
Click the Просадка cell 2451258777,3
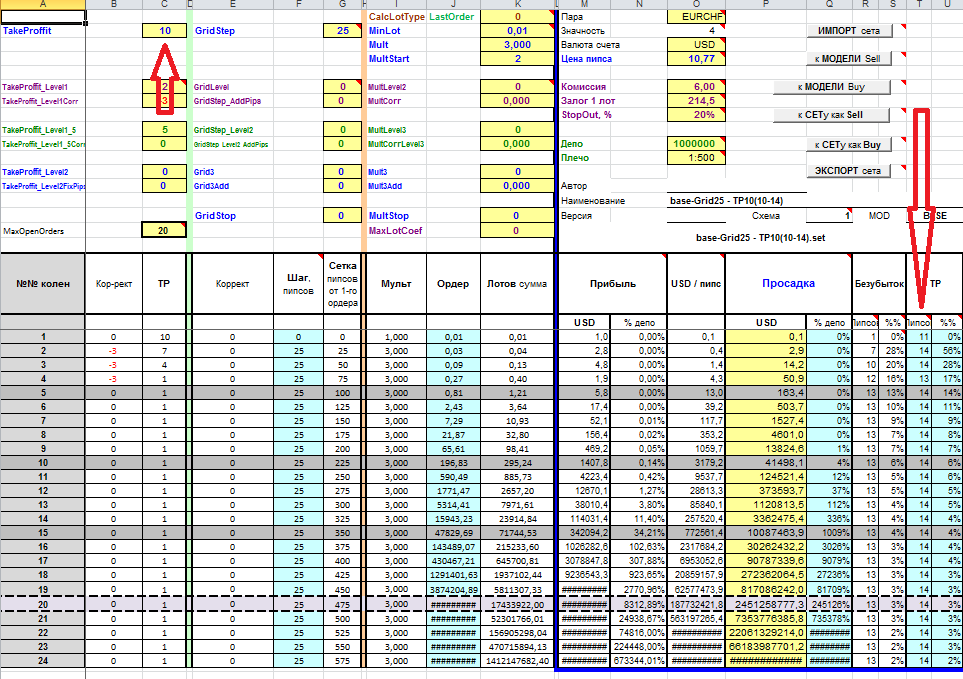point(766,605)
